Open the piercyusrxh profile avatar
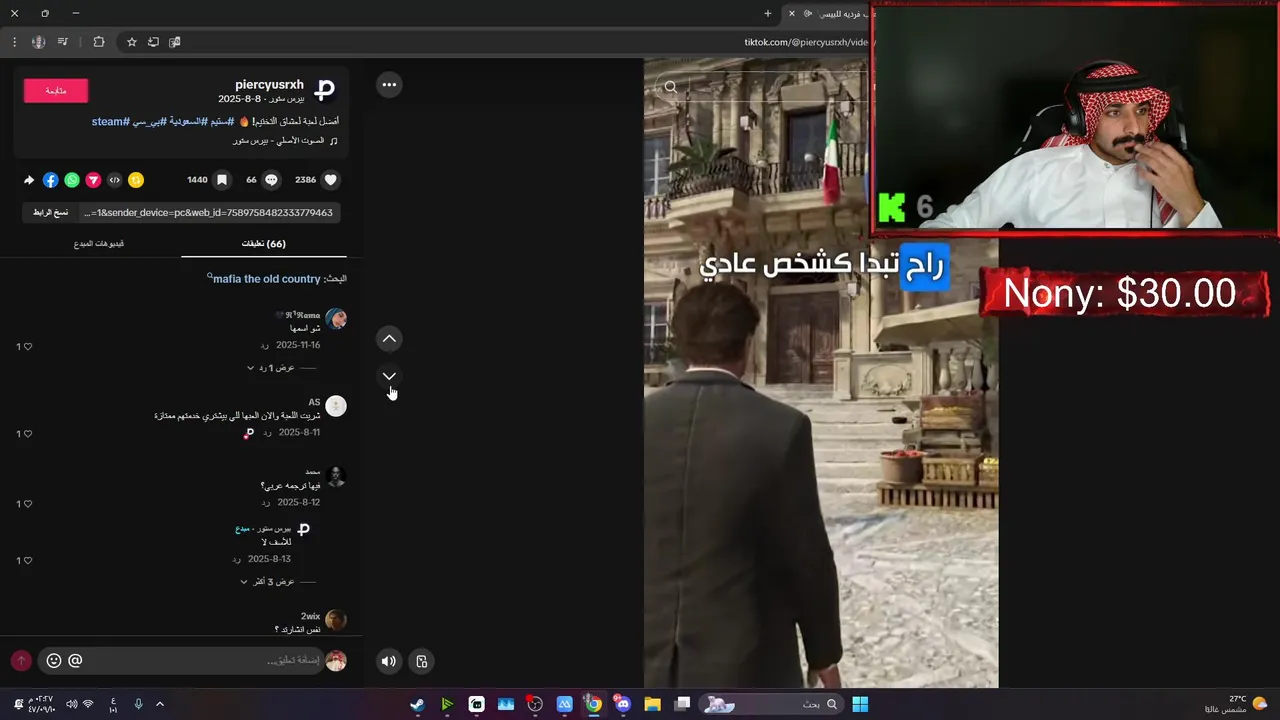Screen dimensions: 1280x720 pyautogui.click(x=325, y=91)
